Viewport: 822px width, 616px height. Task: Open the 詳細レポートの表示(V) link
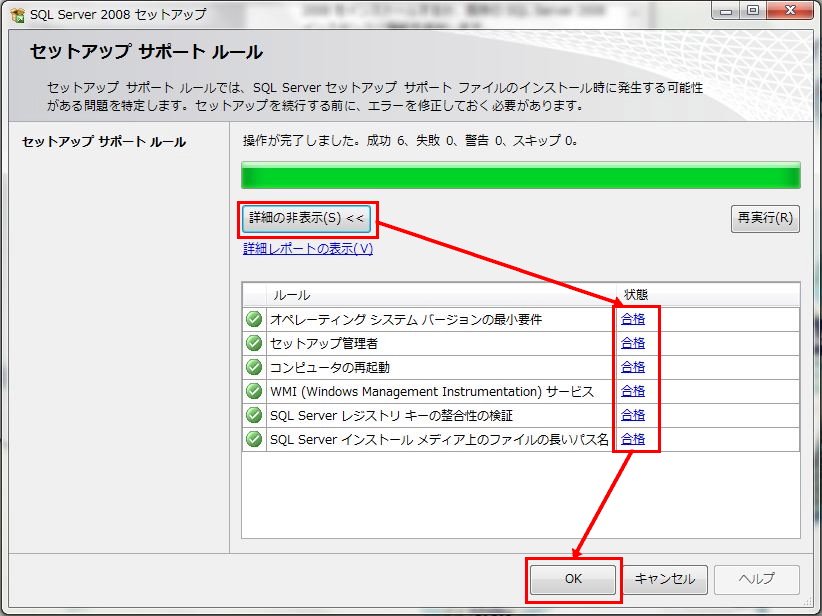tap(308, 249)
